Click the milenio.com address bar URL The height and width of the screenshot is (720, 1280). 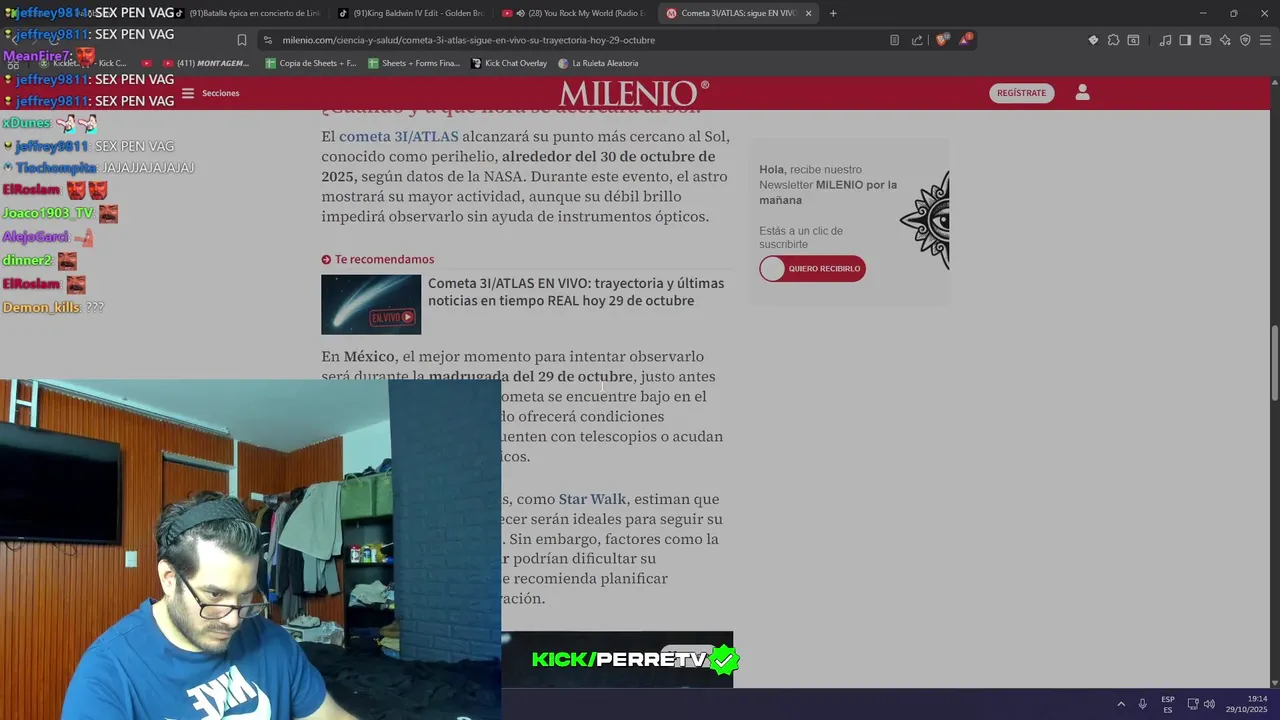pyautogui.click(x=468, y=40)
